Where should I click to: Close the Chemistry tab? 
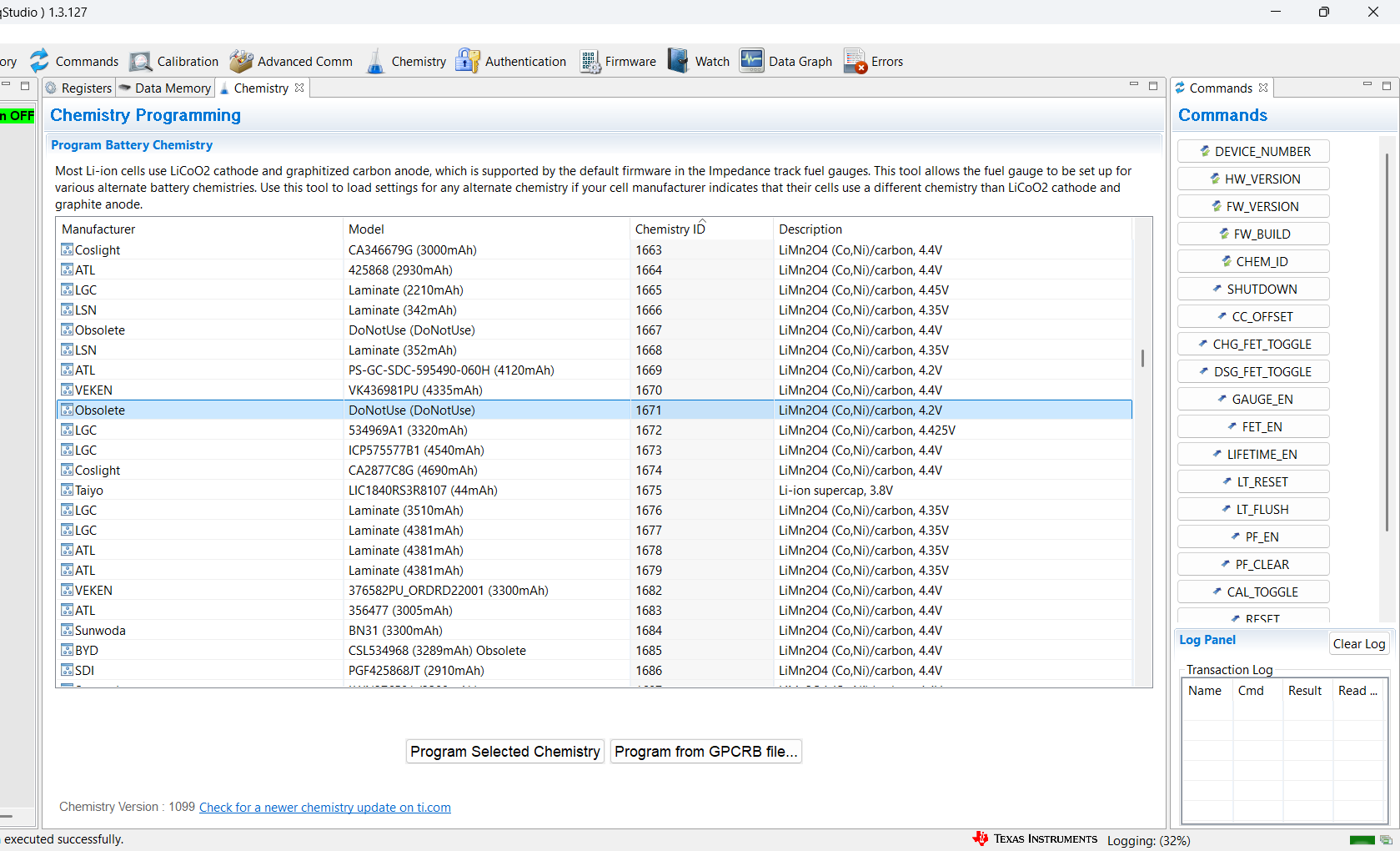click(x=299, y=88)
